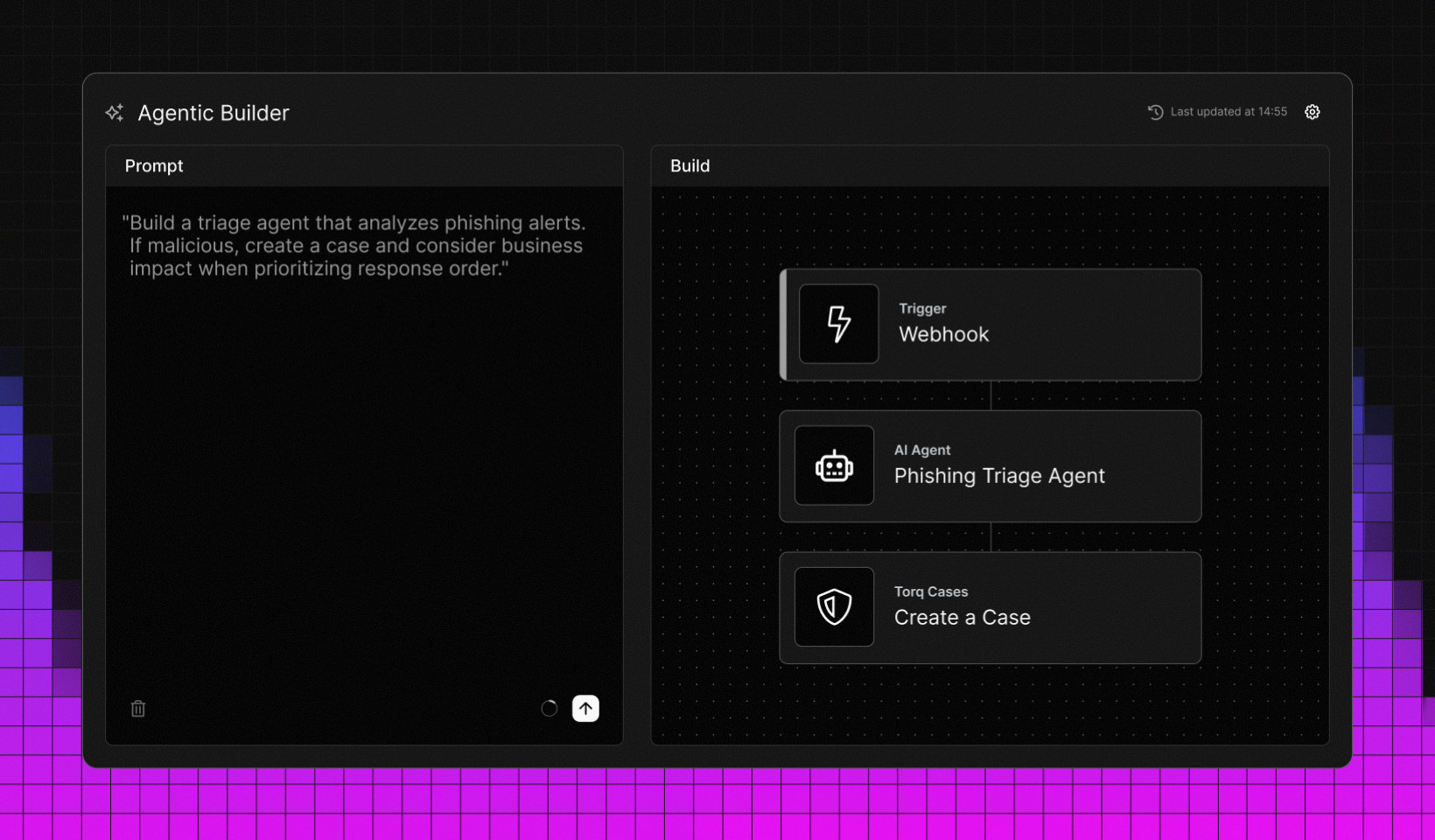Click the loading spinner circle
The height and width of the screenshot is (840, 1435).
click(549, 709)
